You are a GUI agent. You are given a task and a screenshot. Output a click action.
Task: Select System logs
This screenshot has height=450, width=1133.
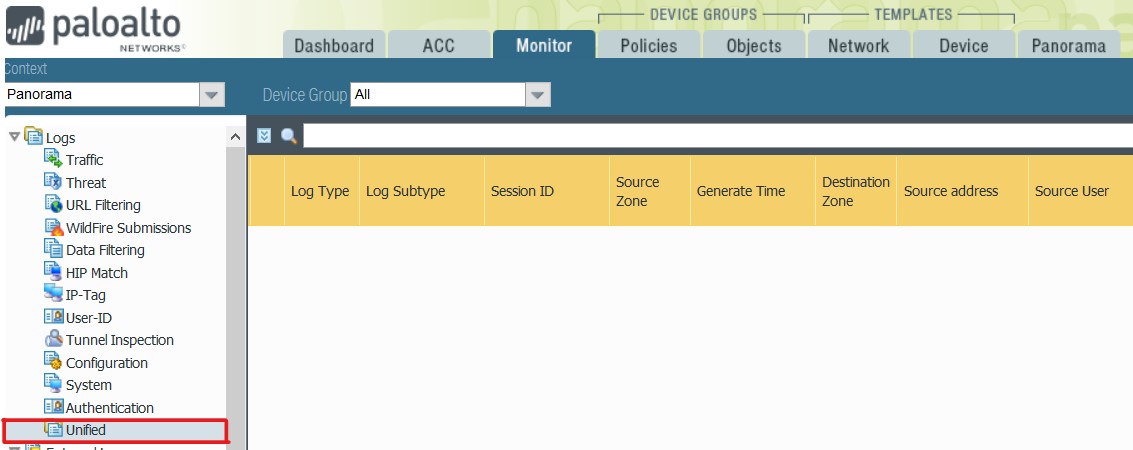click(89, 385)
